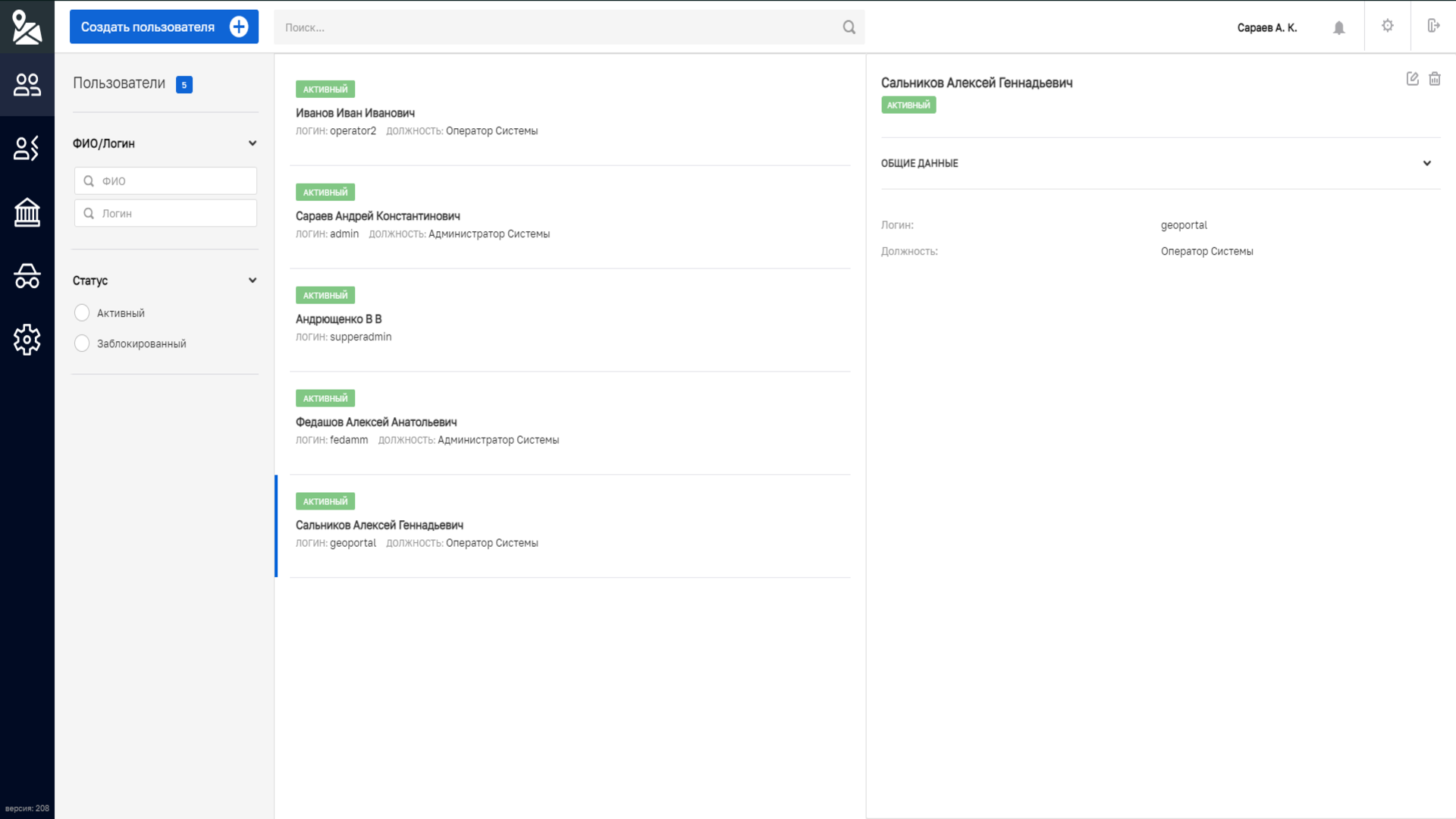Open notifications bell icon
1456x819 pixels.
pyautogui.click(x=1338, y=27)
